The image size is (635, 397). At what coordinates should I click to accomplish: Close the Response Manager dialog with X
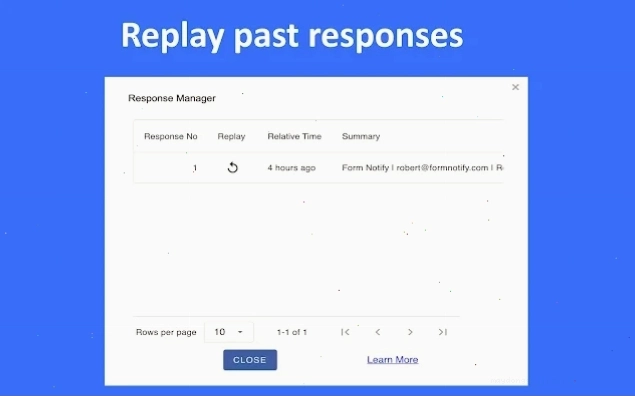[x=516, y=87]
